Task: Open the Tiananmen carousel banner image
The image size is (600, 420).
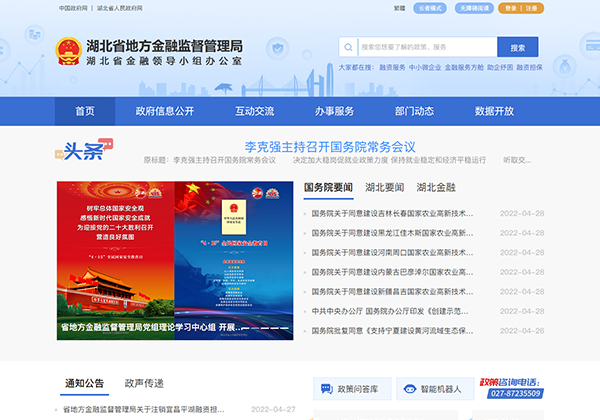Action: click(x=174, y=260)
